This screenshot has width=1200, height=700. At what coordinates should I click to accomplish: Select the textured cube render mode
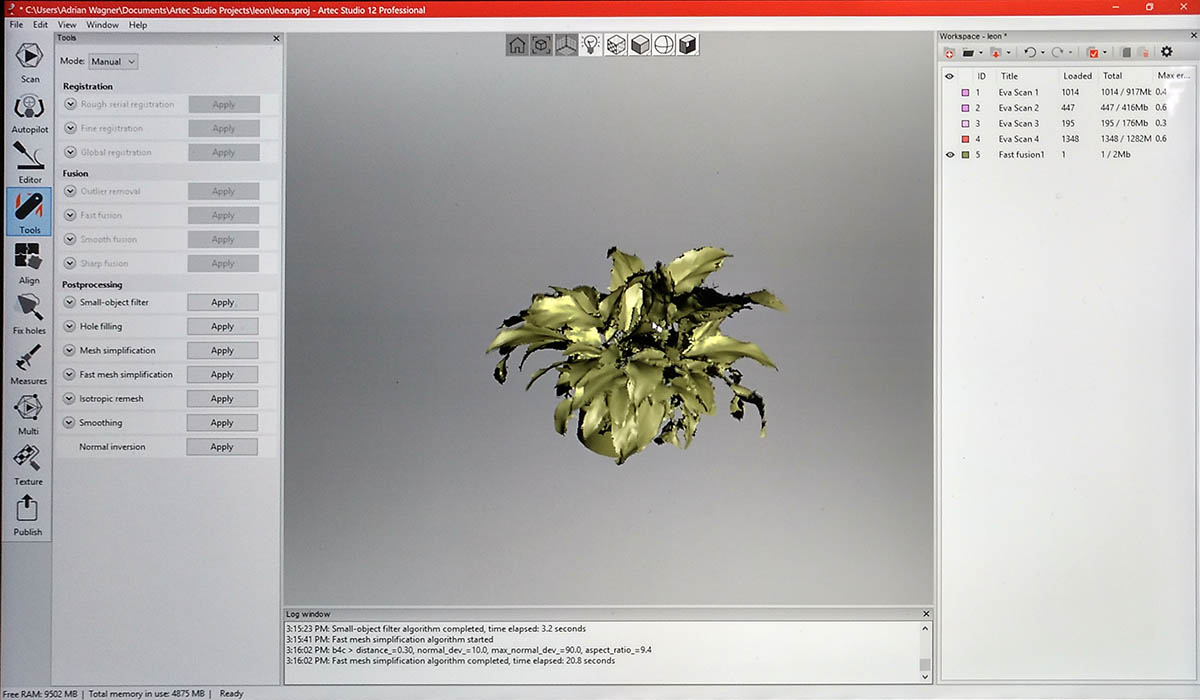[615, 44]
